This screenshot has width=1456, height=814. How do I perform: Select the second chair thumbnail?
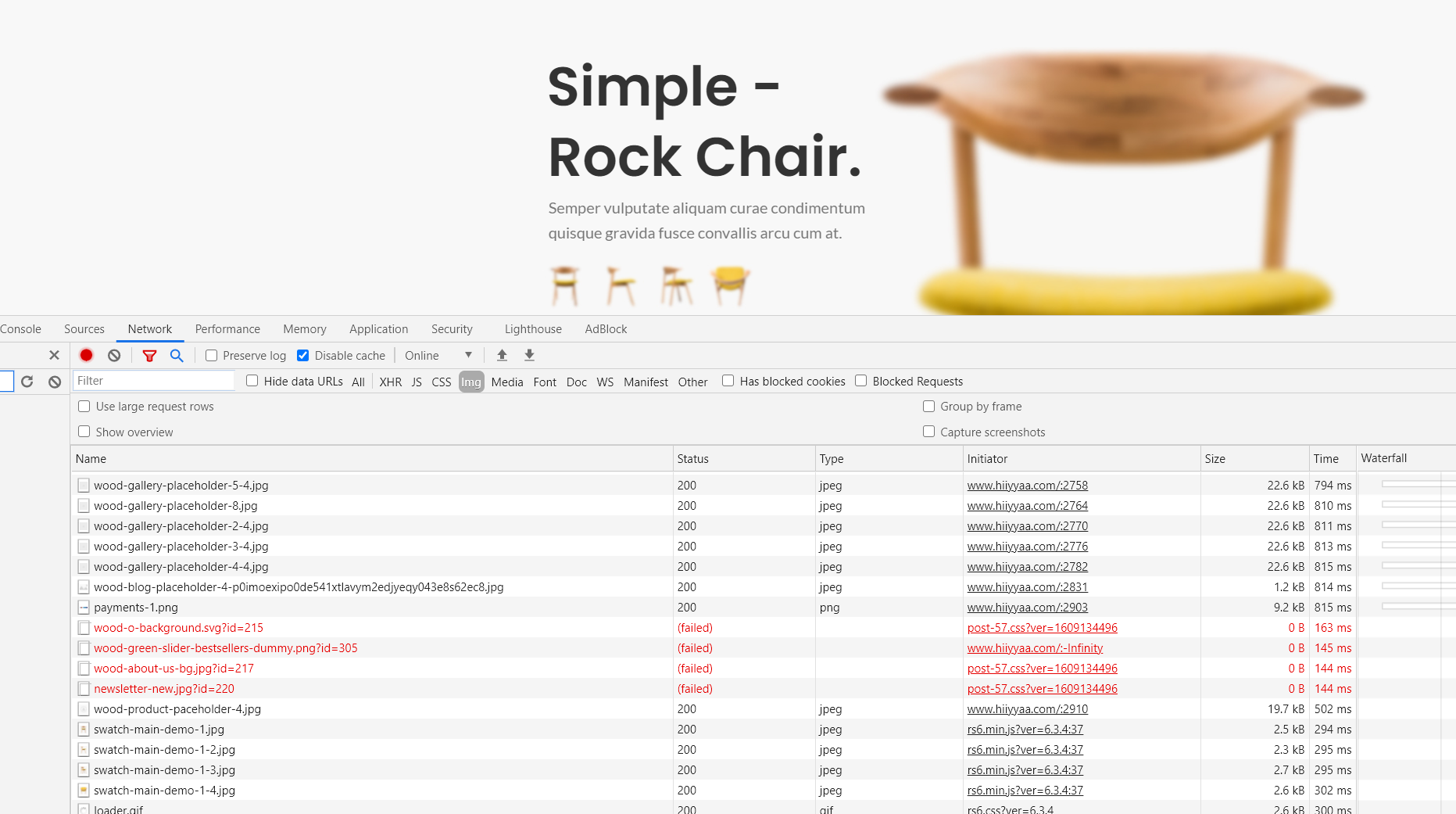[x=621, y=285]
